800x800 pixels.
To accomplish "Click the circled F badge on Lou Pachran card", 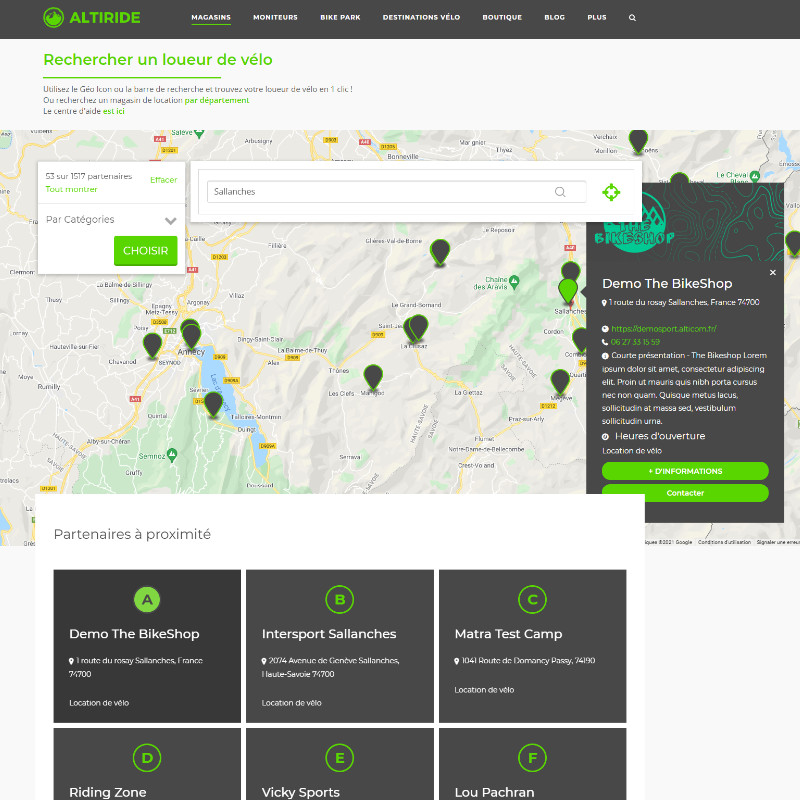I will pos(532,758).
